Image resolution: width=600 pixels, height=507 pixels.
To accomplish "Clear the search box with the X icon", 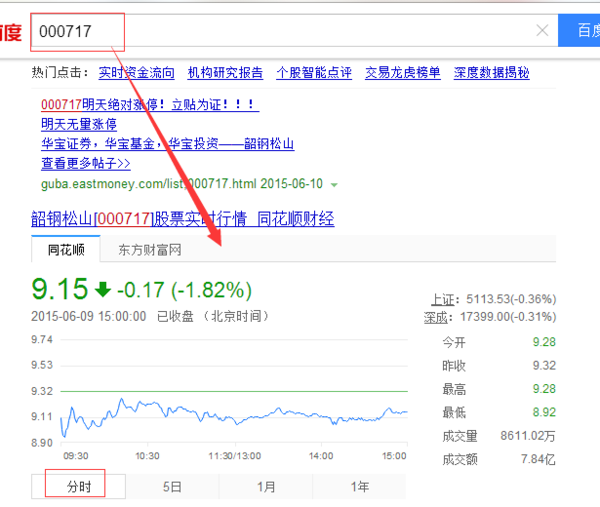I will [542, 31].
